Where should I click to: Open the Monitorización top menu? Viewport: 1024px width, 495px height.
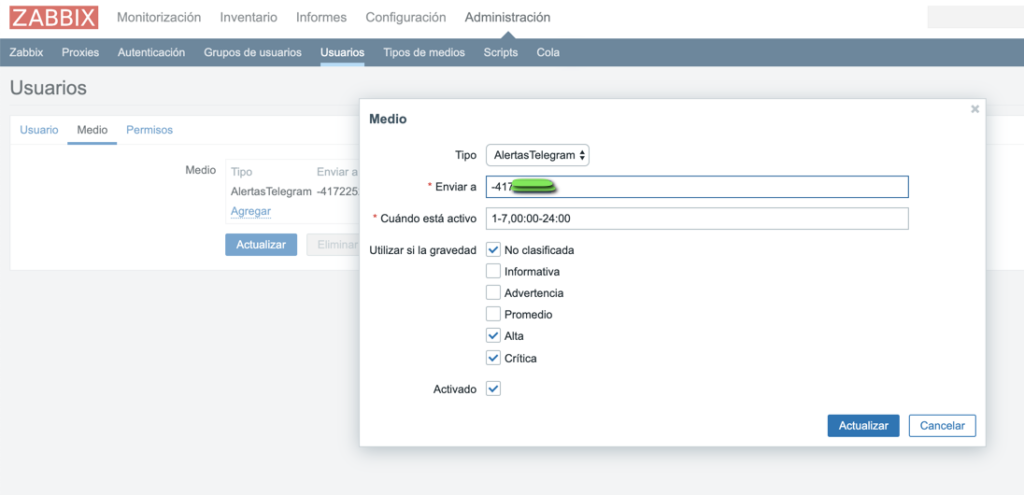pyautogui.click(x=158, y=17)
